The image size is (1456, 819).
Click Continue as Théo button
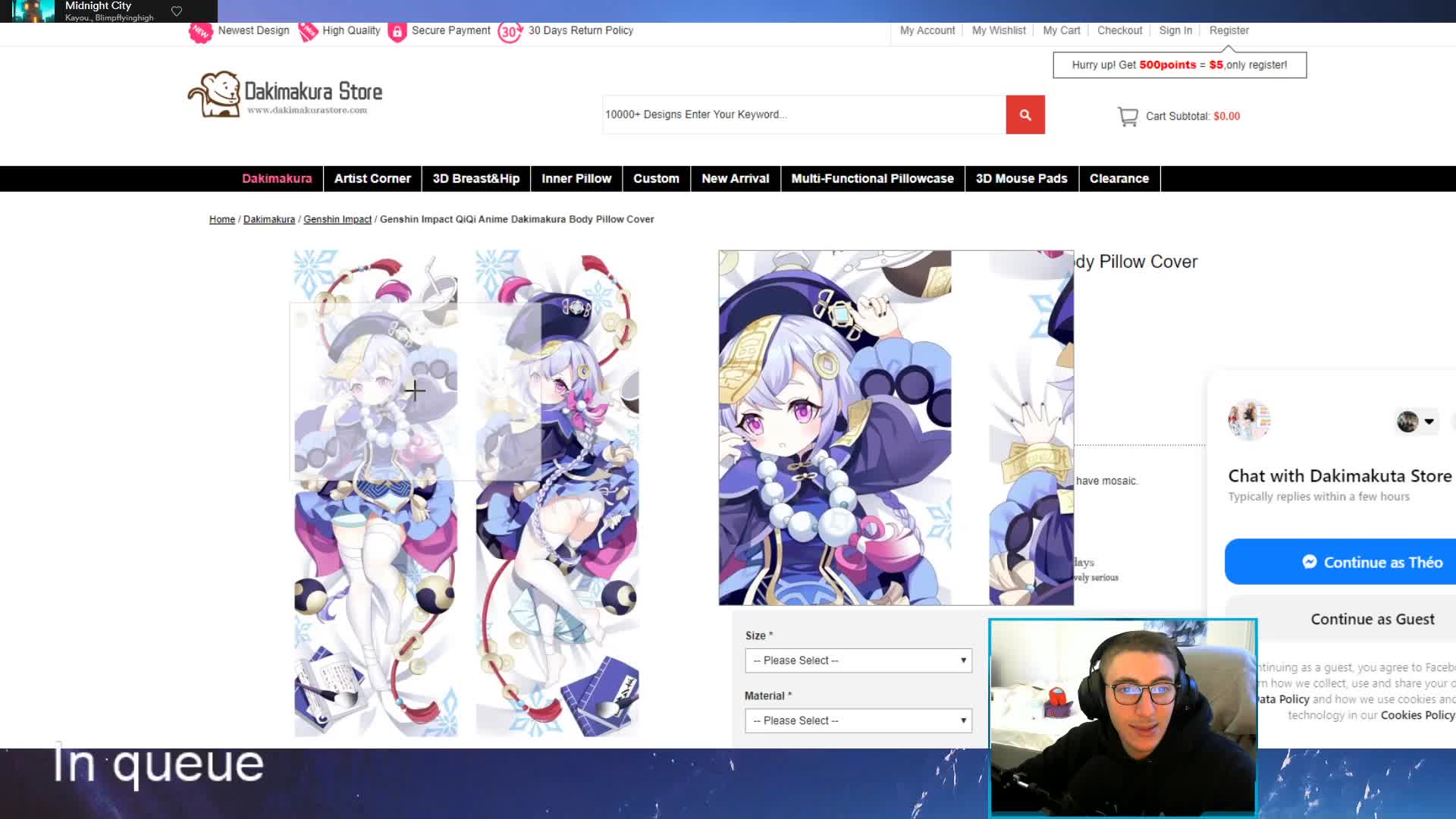pyautogui.click(x=1340, y=562)
